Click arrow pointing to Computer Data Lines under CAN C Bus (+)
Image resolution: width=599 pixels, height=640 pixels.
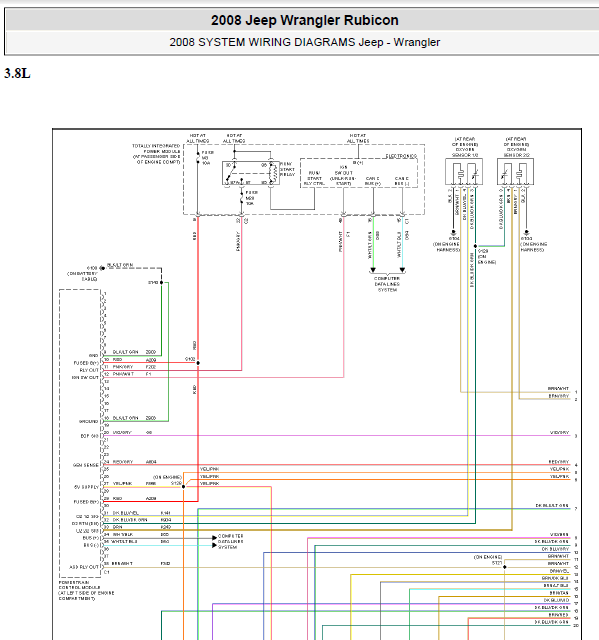[373, 270]
